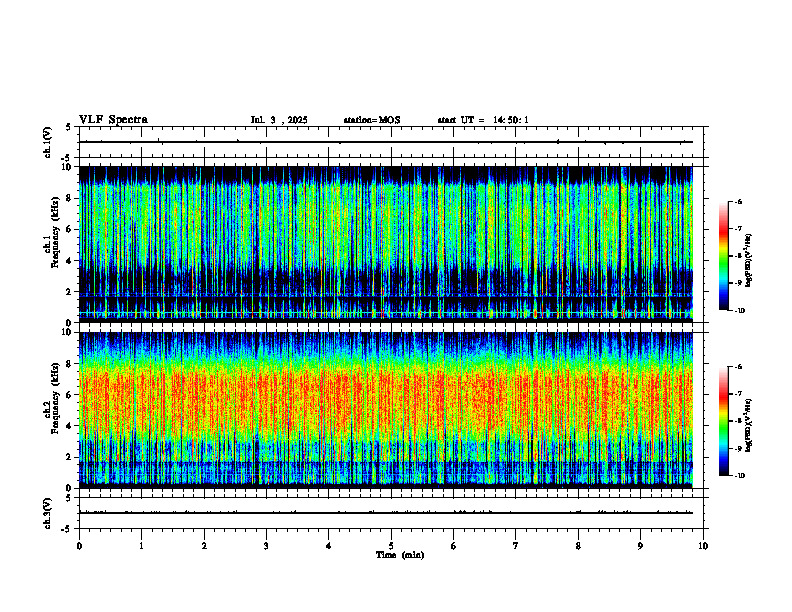Click the "-7" tick on ch.2 colorbar

click(738, 394)
